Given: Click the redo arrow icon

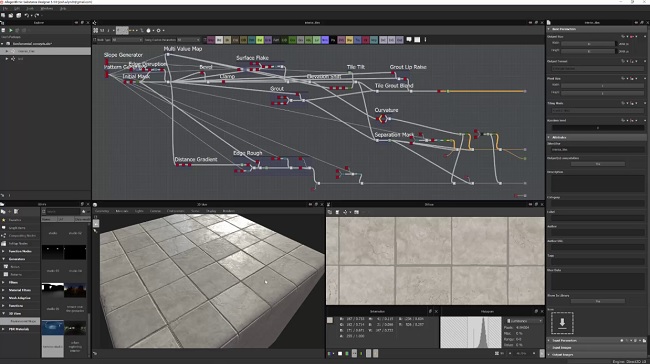Looking at the screenshot, I should coord(36,15).
